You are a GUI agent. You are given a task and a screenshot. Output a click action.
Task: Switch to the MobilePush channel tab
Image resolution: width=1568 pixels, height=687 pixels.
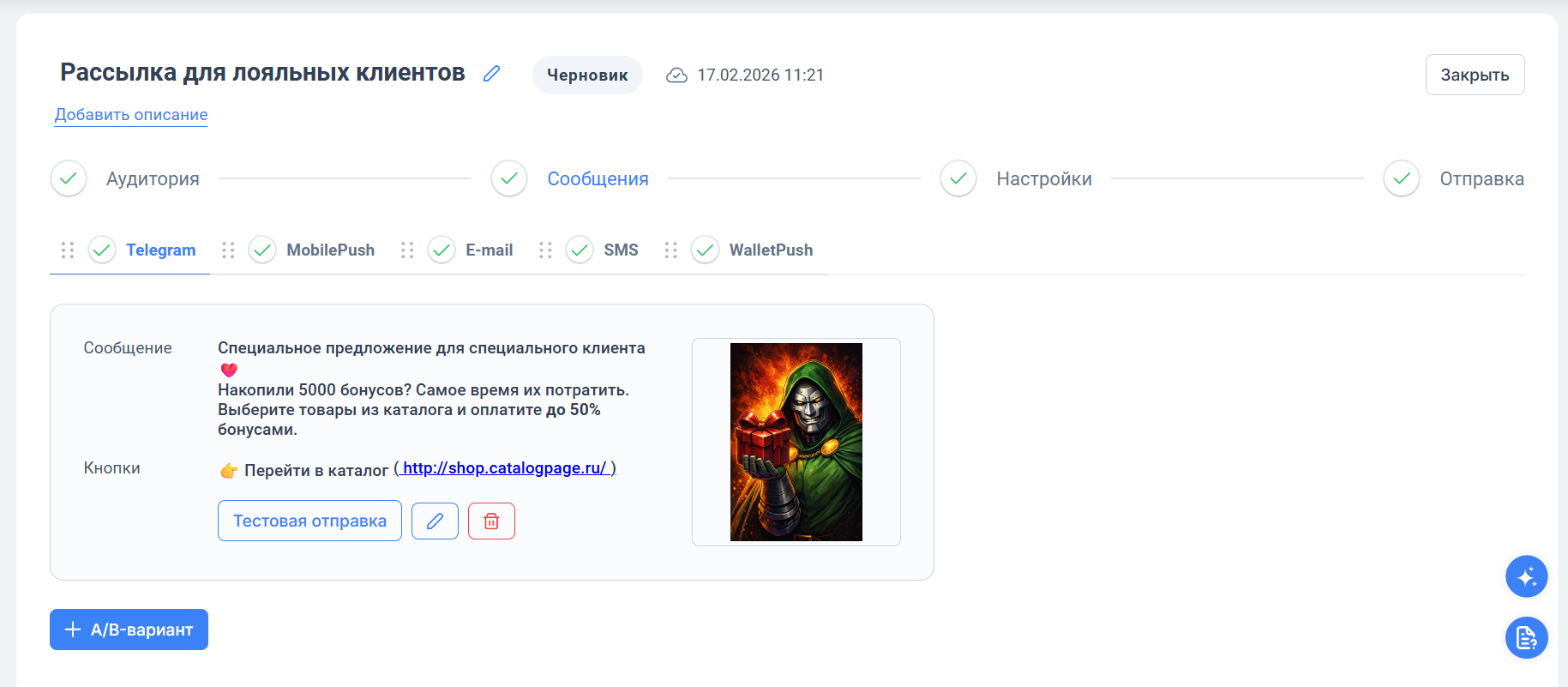[330, 250]
